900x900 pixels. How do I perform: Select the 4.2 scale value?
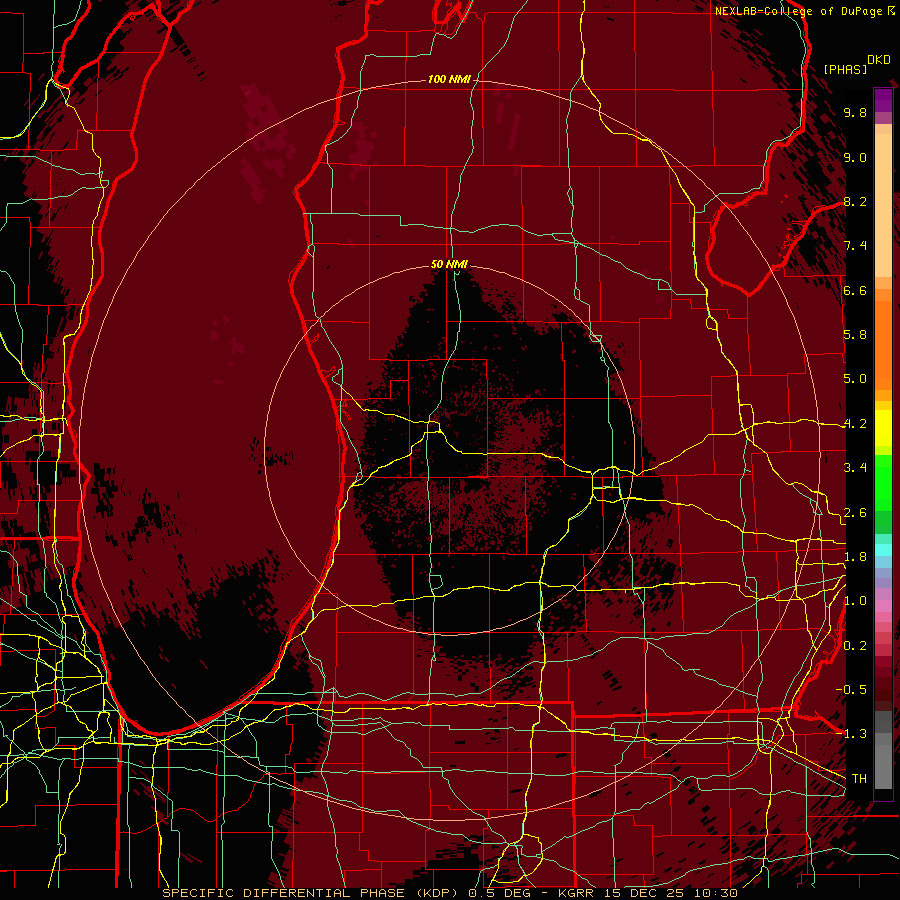(x=855, y=424)
